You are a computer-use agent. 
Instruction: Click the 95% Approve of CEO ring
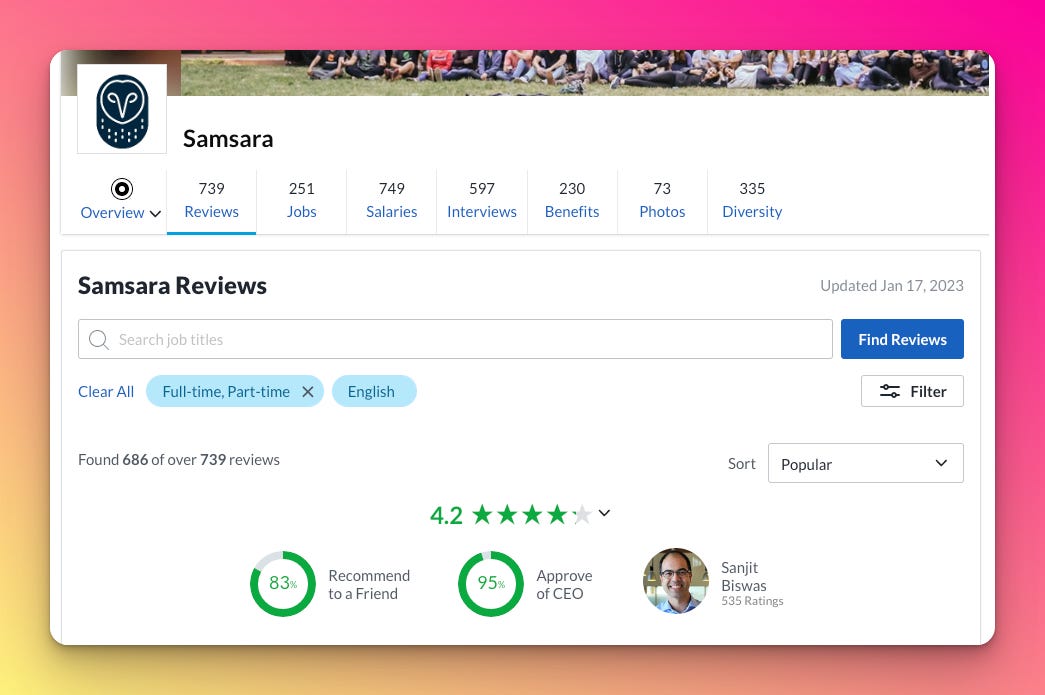[491, 584]
